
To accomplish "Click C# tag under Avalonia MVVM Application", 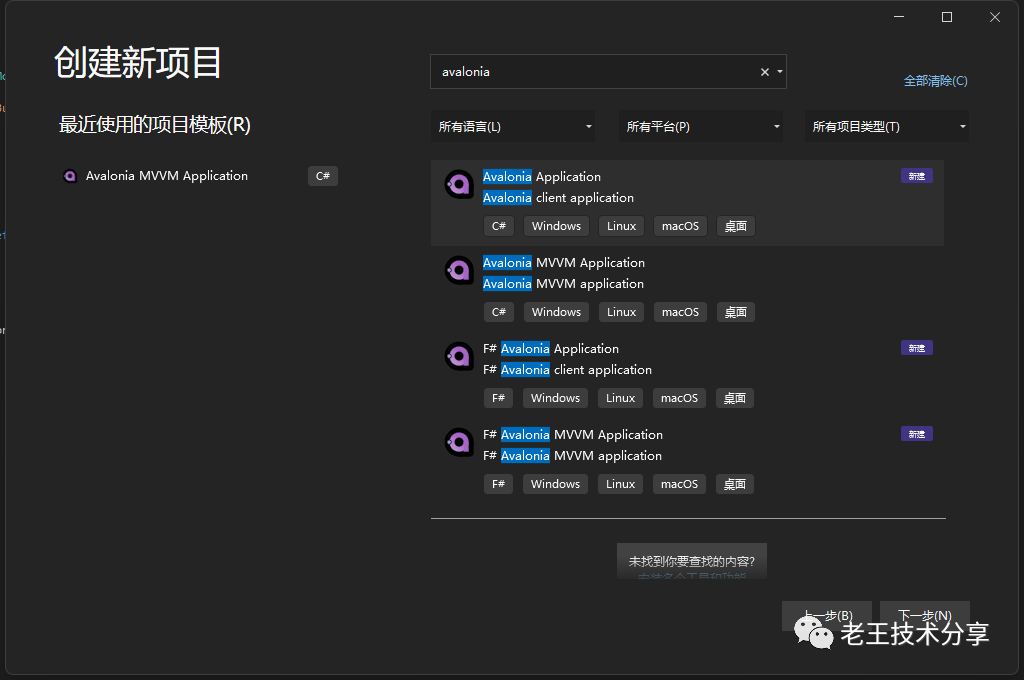I will click(499, 312).
